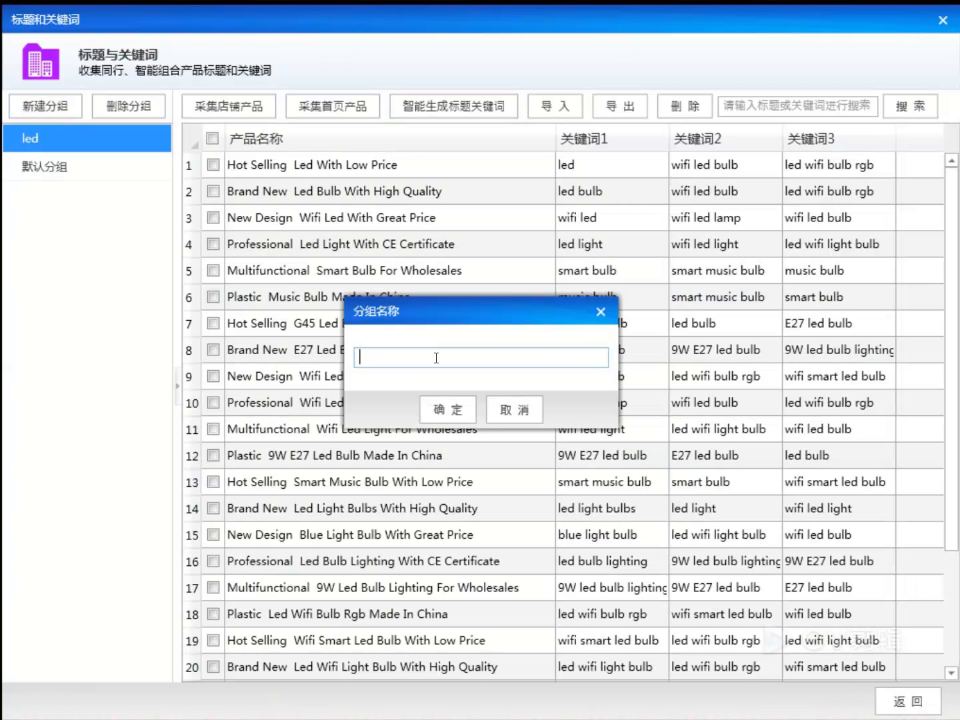Click the 关键词3 column header
960x720 pixels.
[839, 138]
